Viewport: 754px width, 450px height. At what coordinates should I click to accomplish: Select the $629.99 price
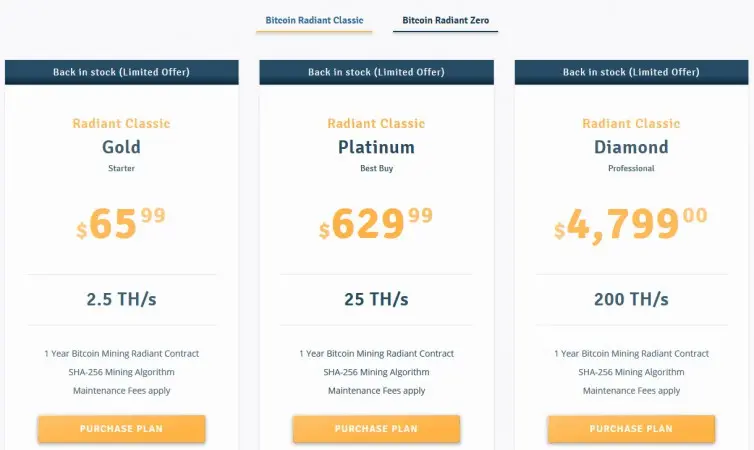point(376,224)
